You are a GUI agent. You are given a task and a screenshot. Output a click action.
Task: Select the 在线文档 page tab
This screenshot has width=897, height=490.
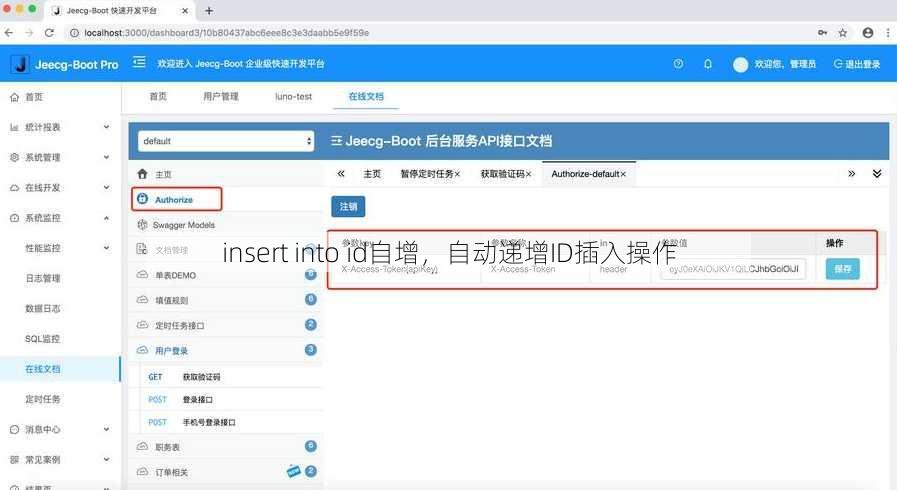[x=366, y=96]
